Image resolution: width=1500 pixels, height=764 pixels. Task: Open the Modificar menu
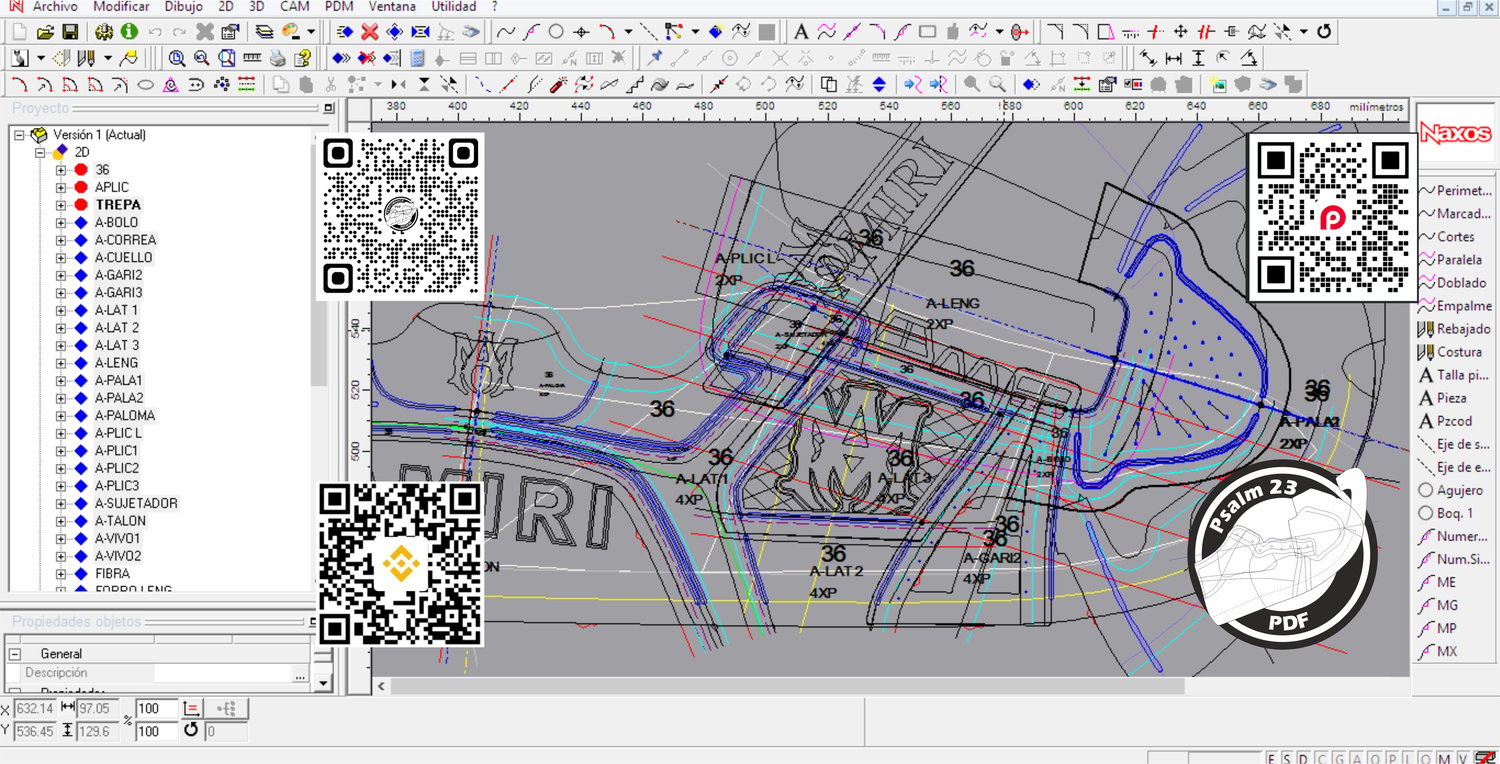[121, 6]
